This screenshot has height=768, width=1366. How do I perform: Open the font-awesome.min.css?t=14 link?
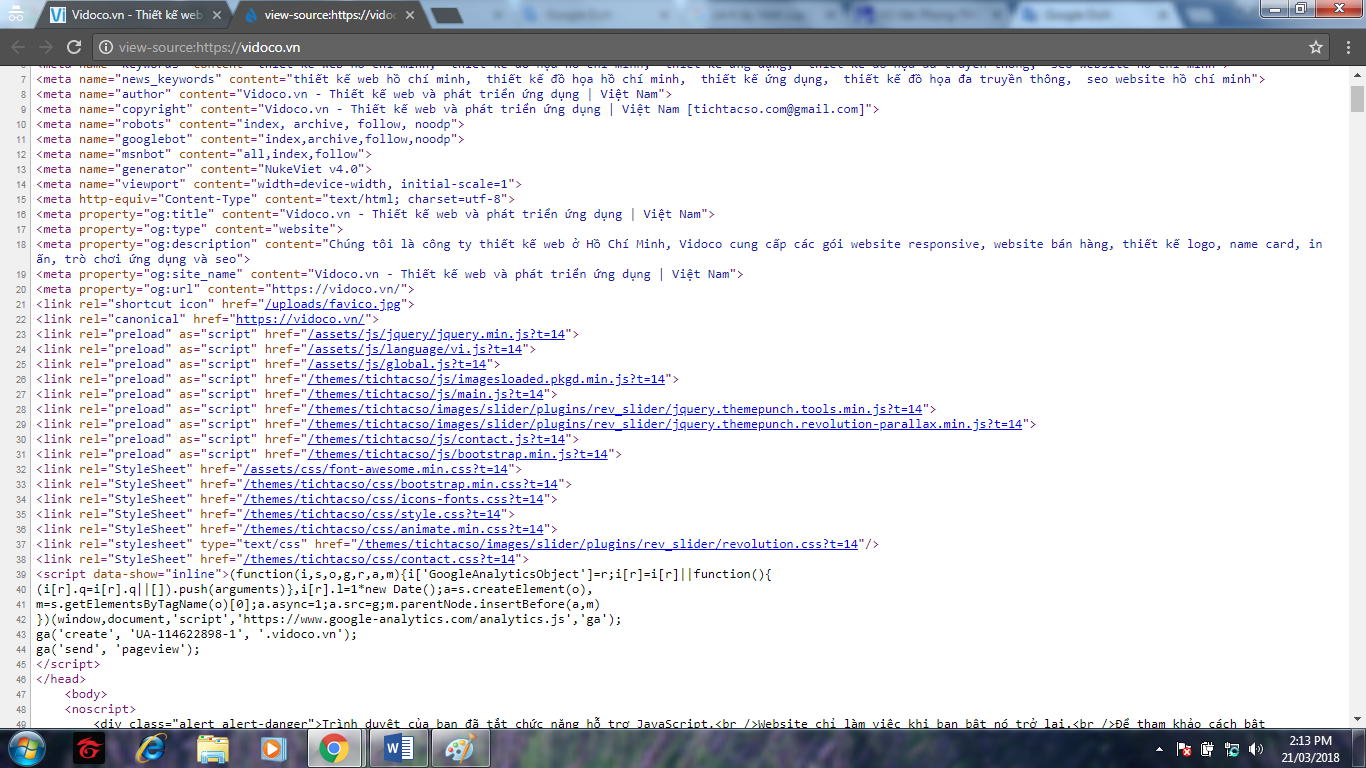378,469
